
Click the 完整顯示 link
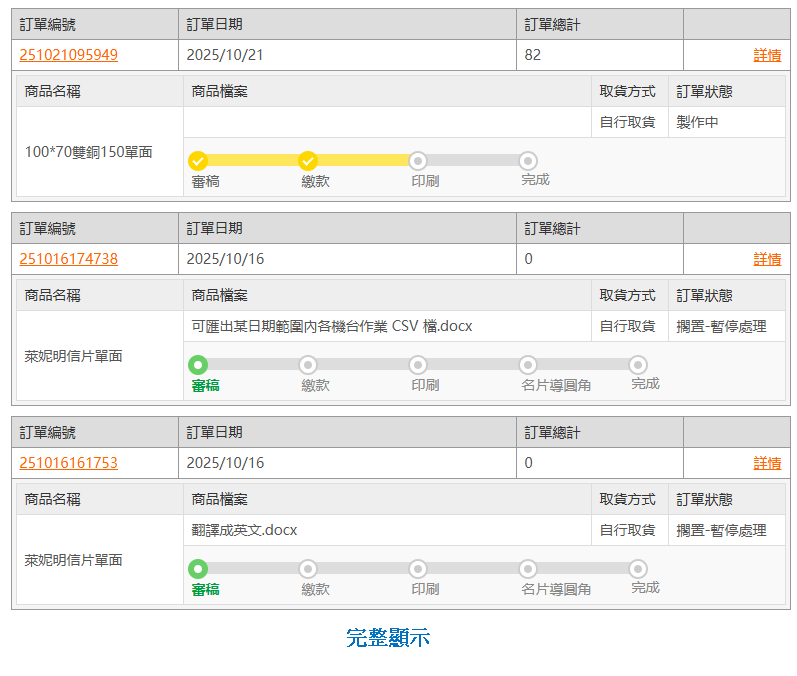point(388,638)
